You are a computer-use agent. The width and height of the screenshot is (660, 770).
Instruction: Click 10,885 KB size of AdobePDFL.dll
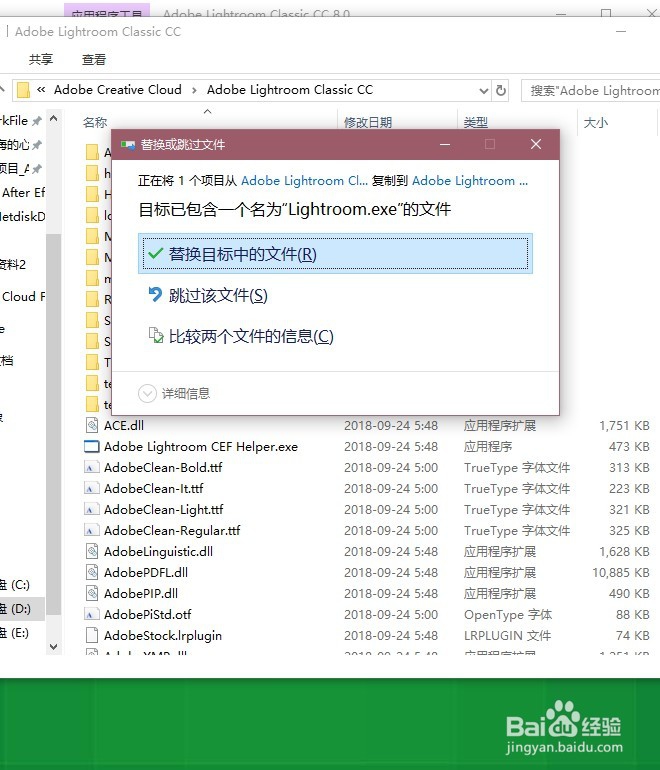(x=621, y=573)
